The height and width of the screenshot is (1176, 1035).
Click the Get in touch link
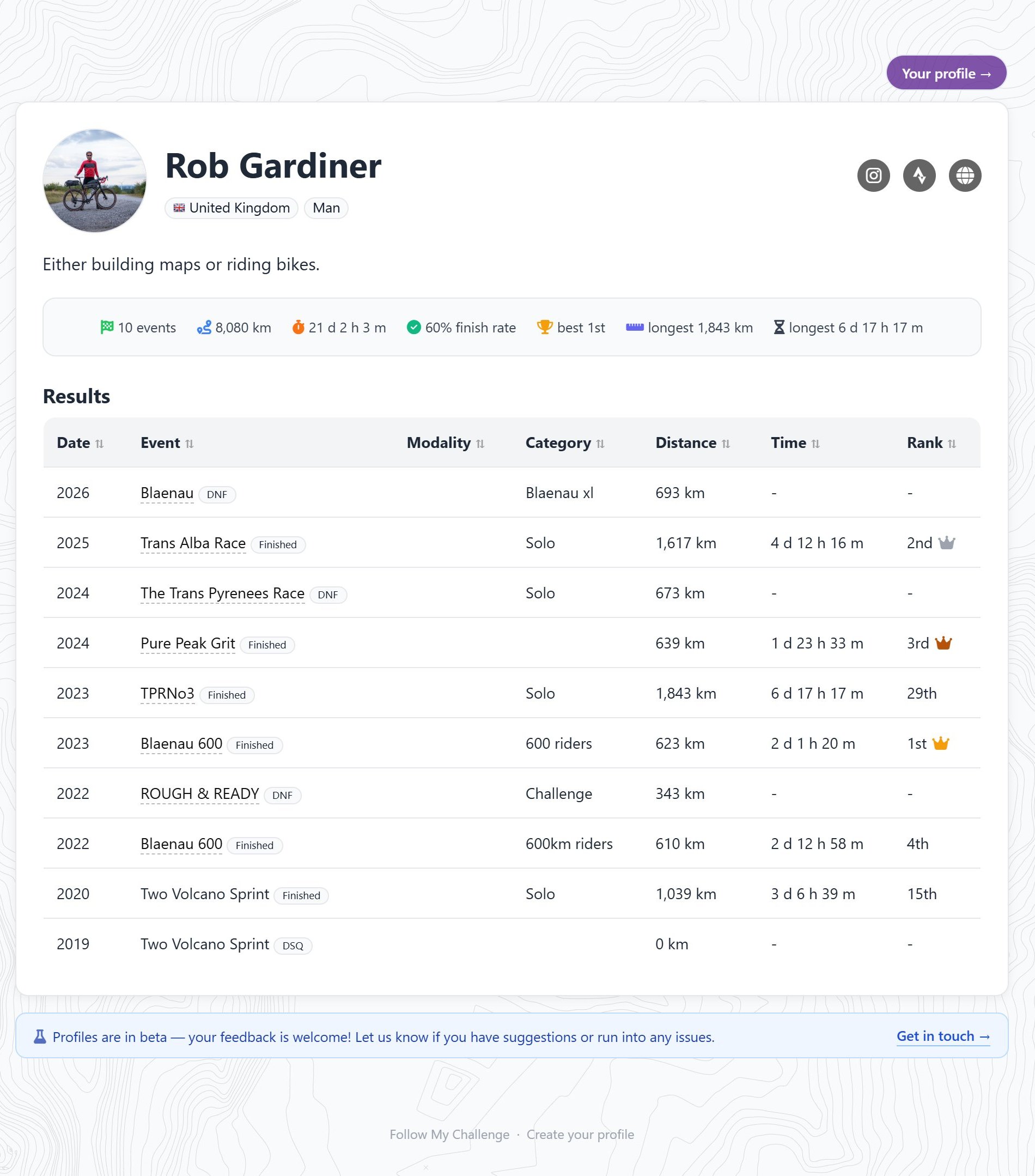pyautogui.click(x=943, y=1036)
